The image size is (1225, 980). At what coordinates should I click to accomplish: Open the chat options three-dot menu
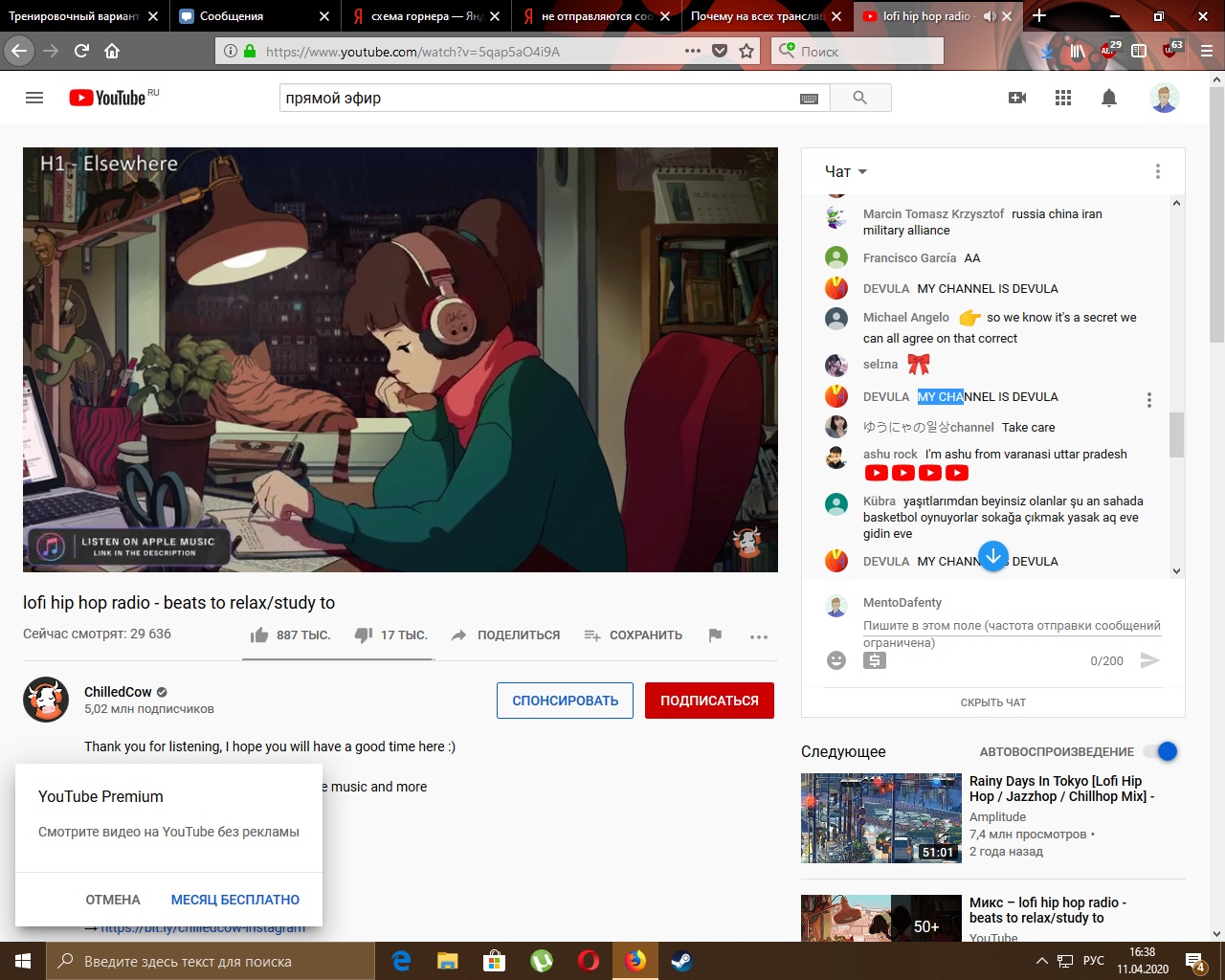(1157, 171)
